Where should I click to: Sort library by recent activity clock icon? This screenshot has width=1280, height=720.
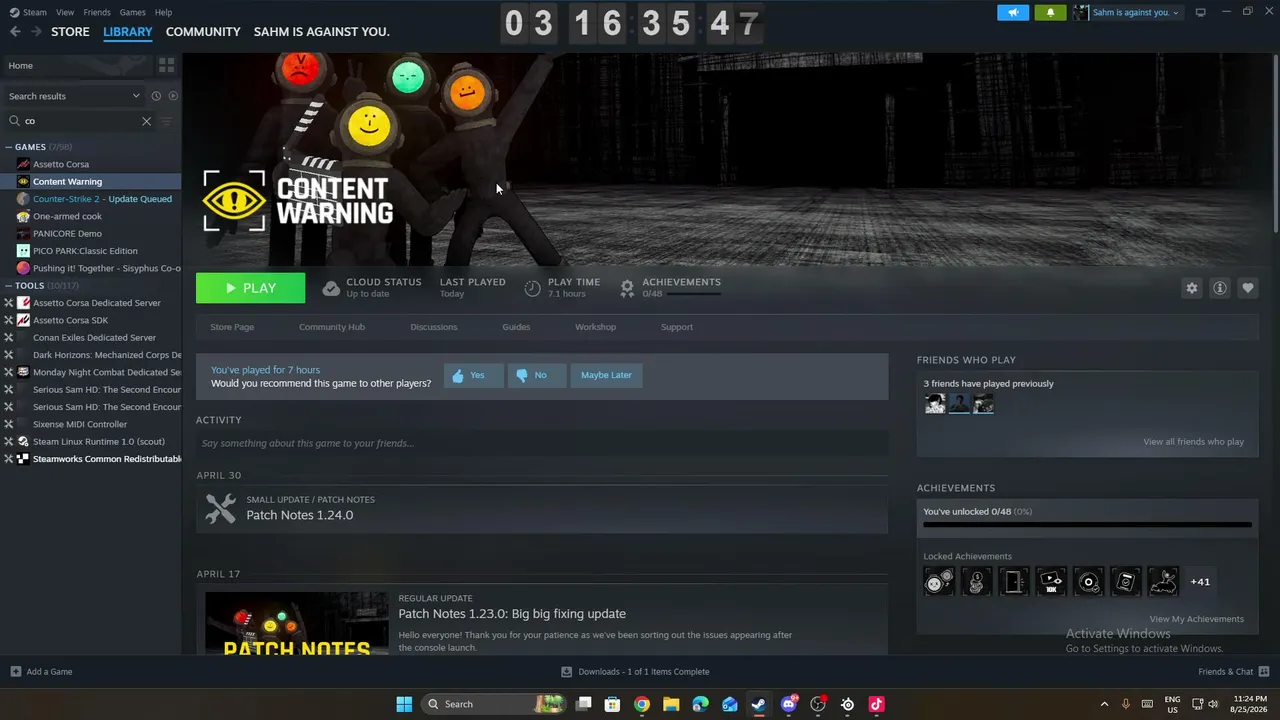pyautogui.click(x=156, y=96)
